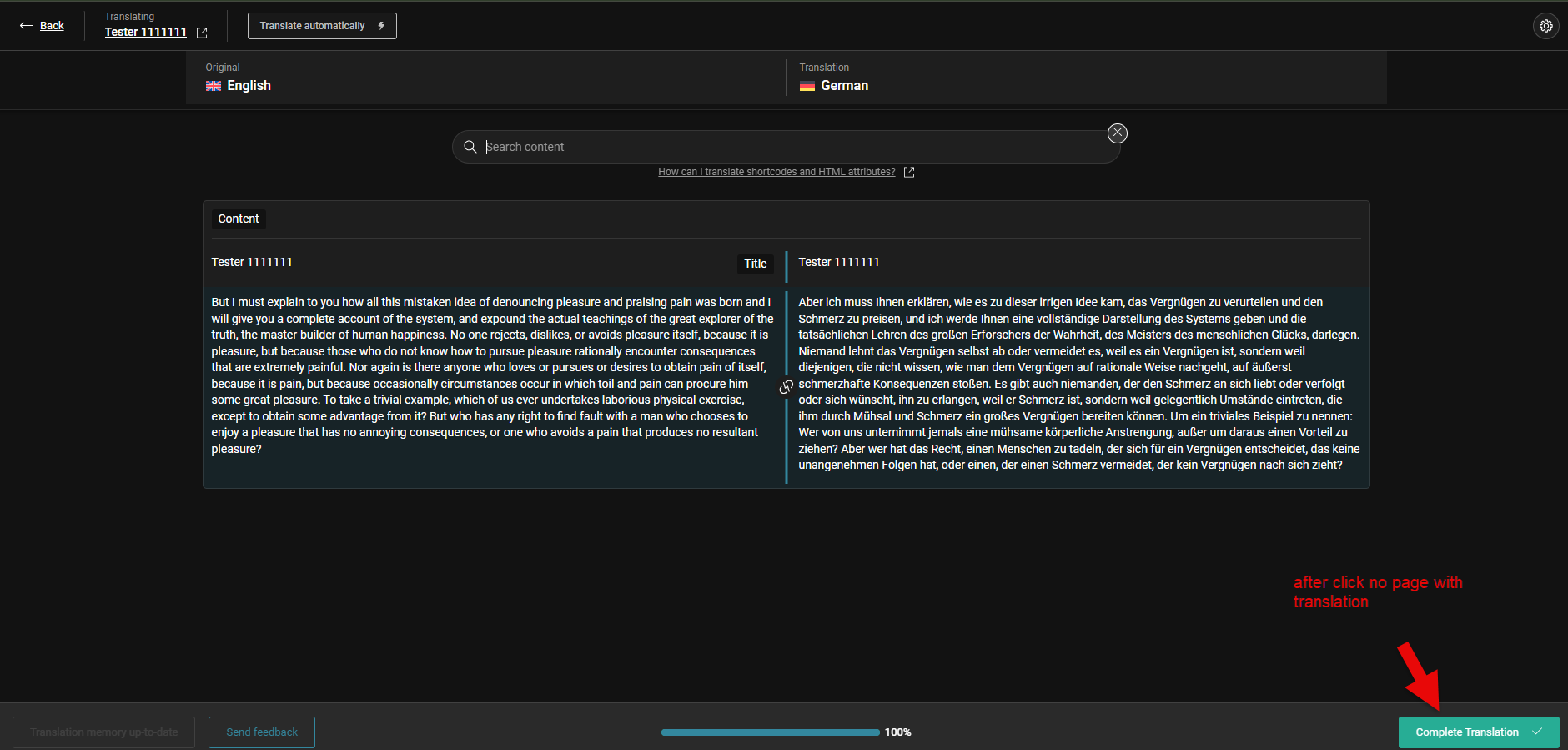Open shortcodes and HTML attributes help link

[776, 172]
